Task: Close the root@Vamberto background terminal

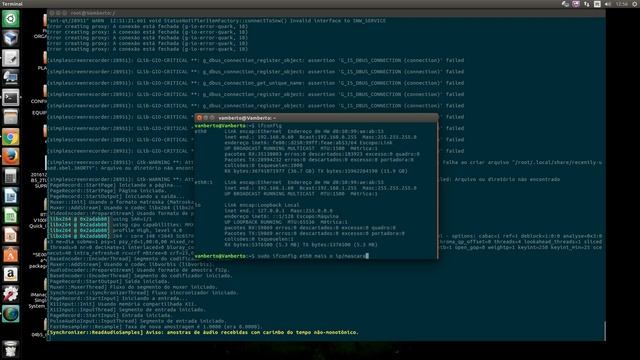Action: coord(52,13)
